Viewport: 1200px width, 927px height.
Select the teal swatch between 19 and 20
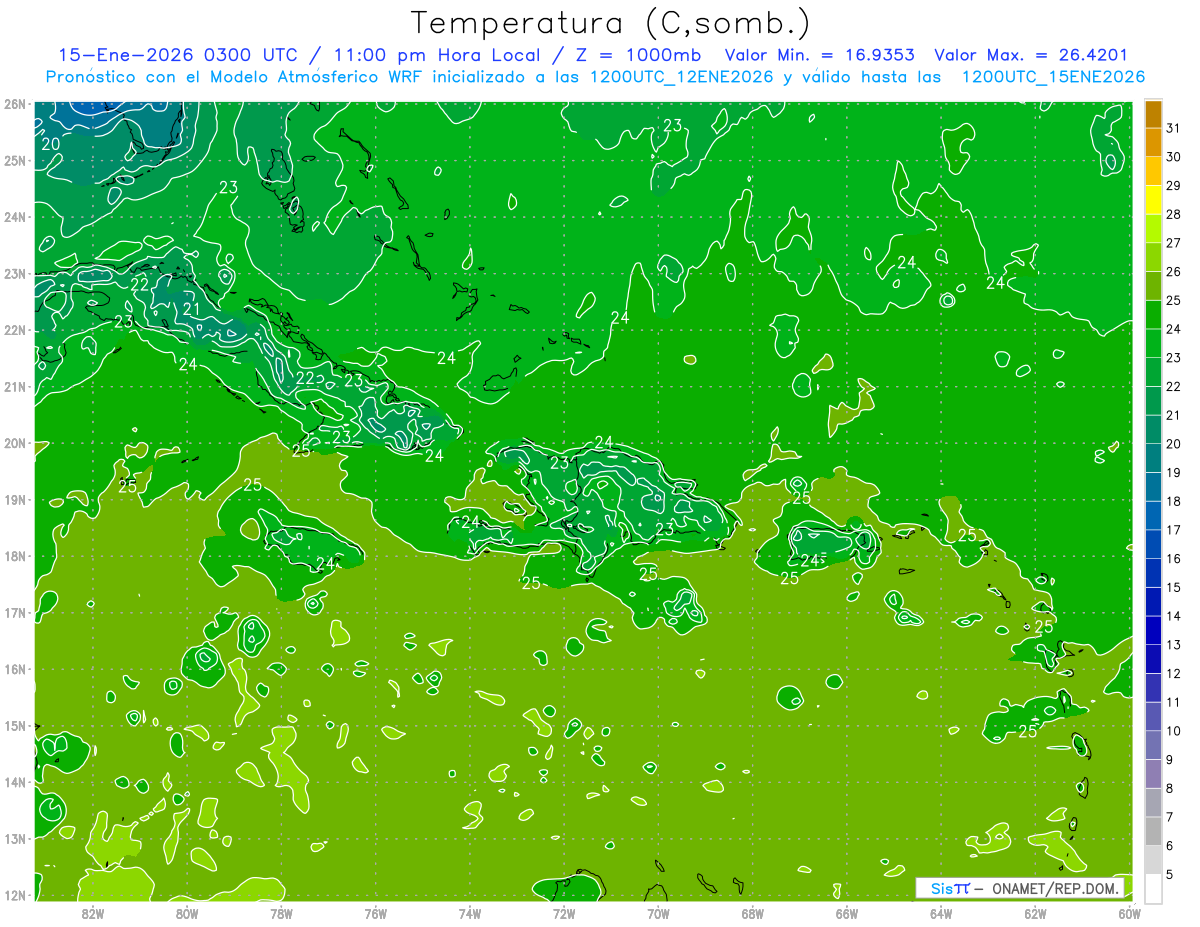1153,457
